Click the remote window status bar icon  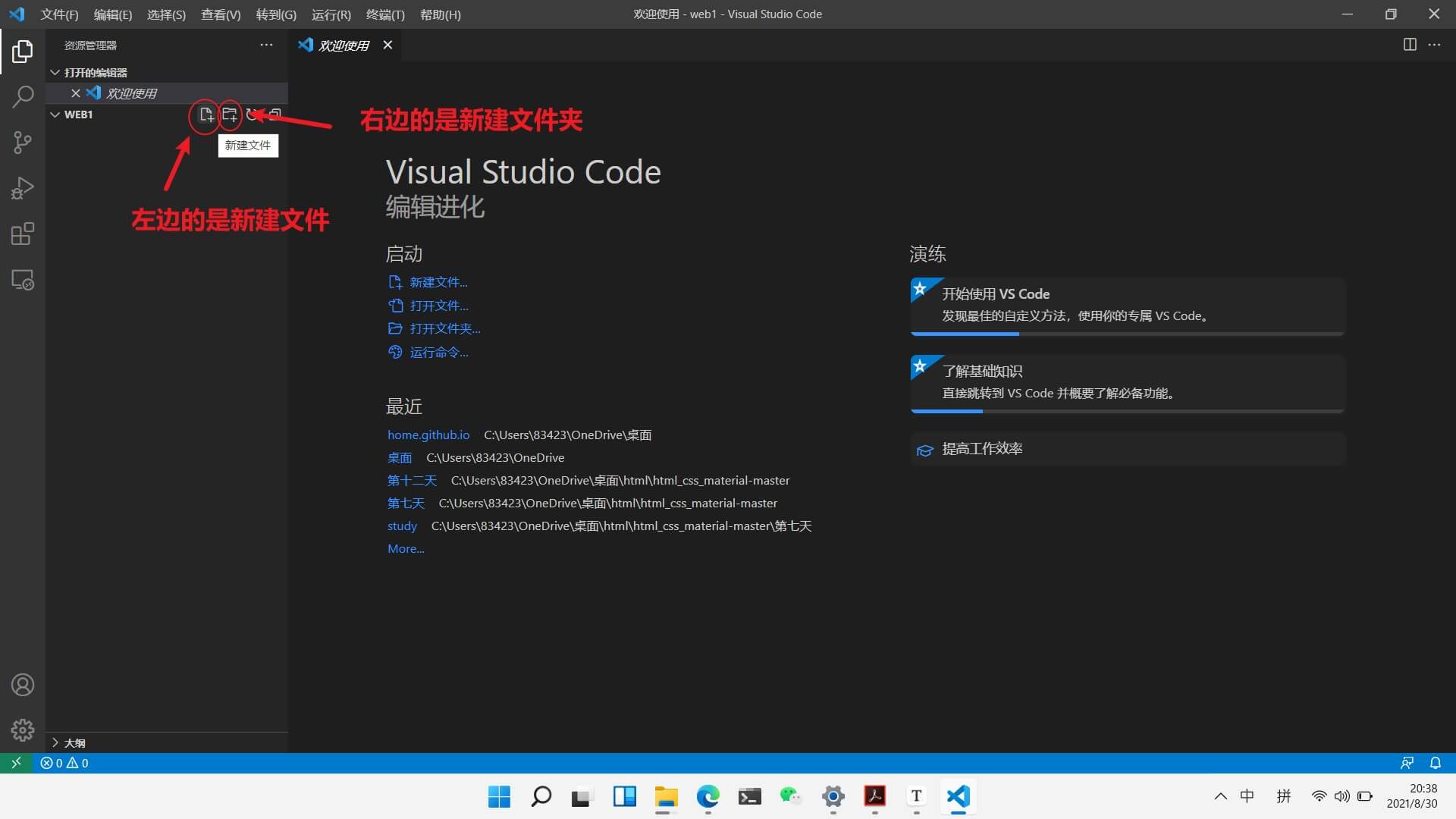[x=16, y=763]
